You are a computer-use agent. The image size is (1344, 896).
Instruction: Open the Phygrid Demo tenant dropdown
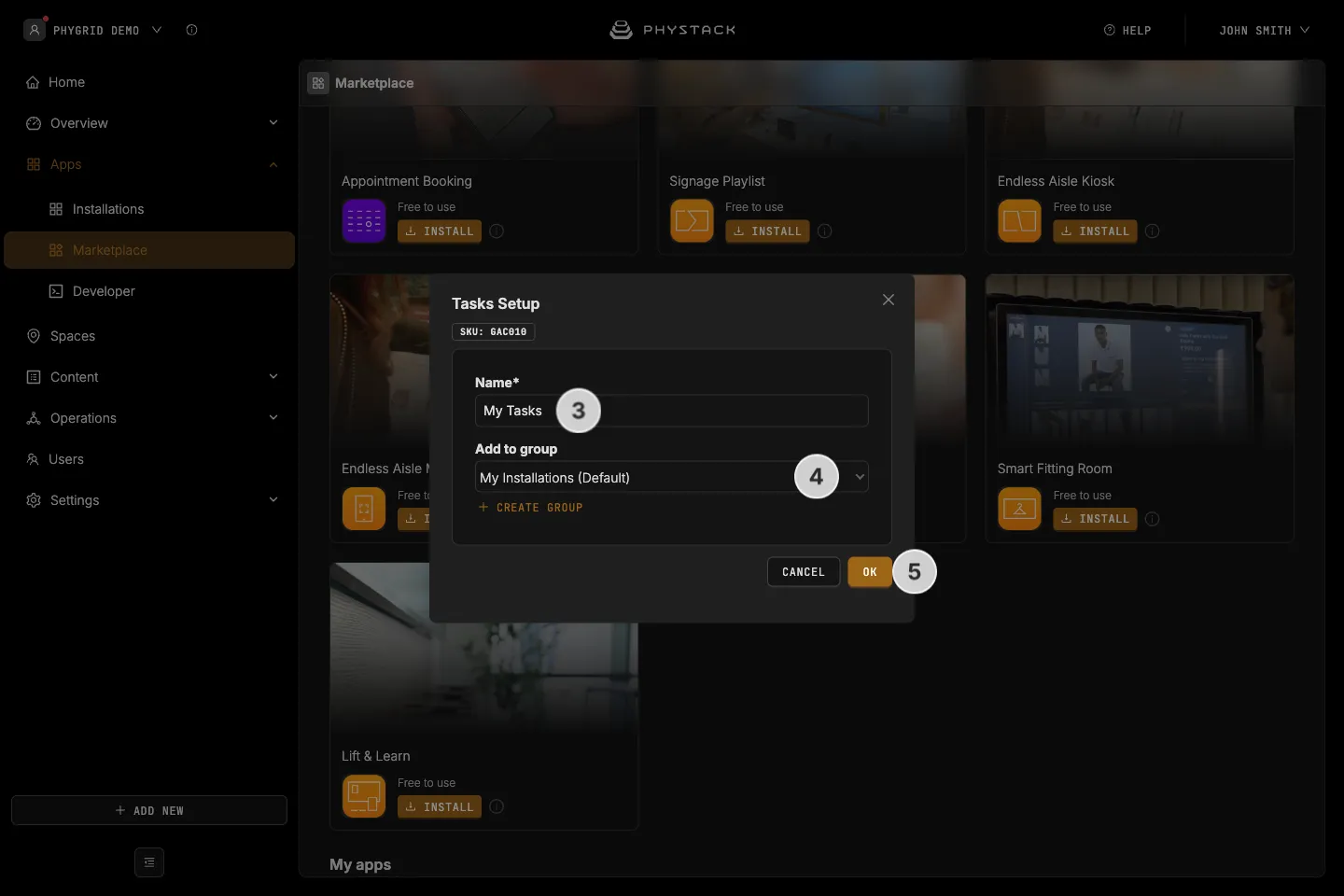(x=93, y=30)
